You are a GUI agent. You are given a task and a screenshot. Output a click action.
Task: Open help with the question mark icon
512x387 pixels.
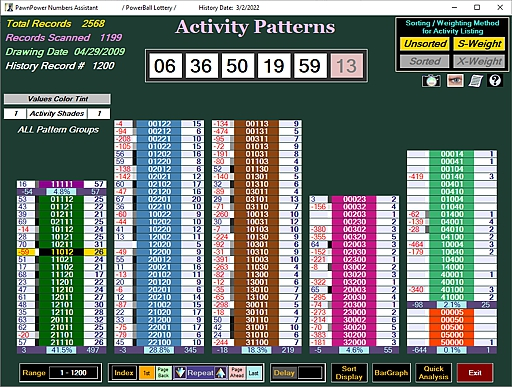pyautogui.click(x=495, y=81)
